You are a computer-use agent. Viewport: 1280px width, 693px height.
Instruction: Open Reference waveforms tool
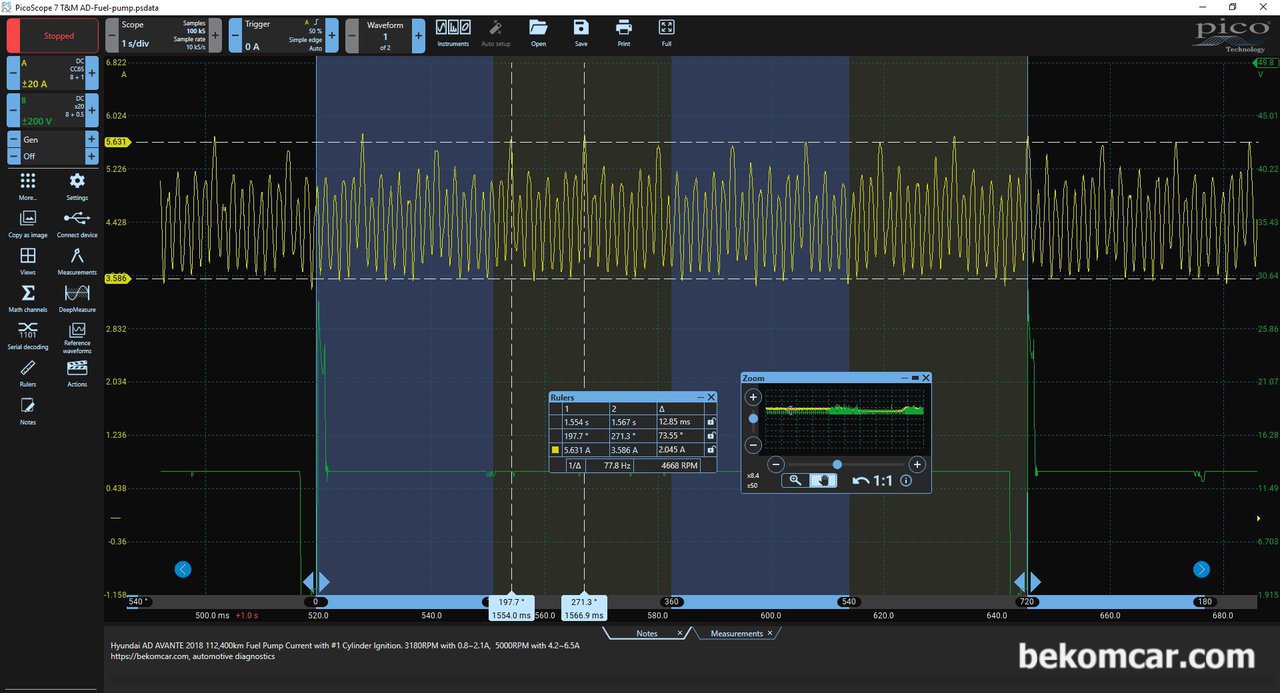coord(77,337)
